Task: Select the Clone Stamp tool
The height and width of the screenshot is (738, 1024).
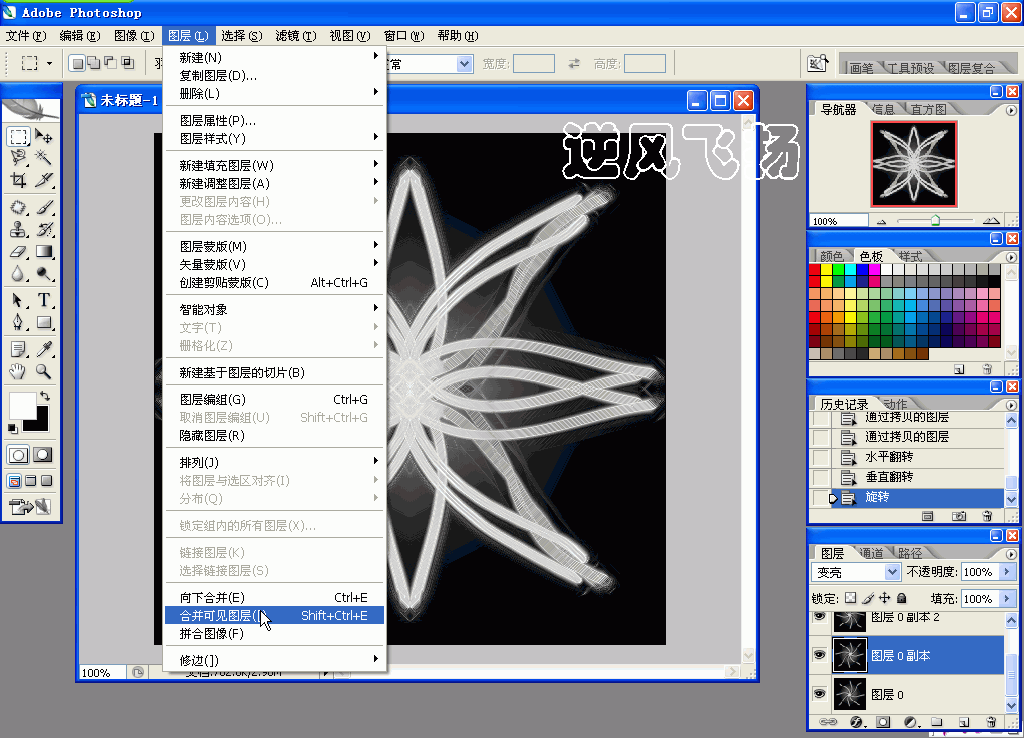Action: (x=18, y=229)
